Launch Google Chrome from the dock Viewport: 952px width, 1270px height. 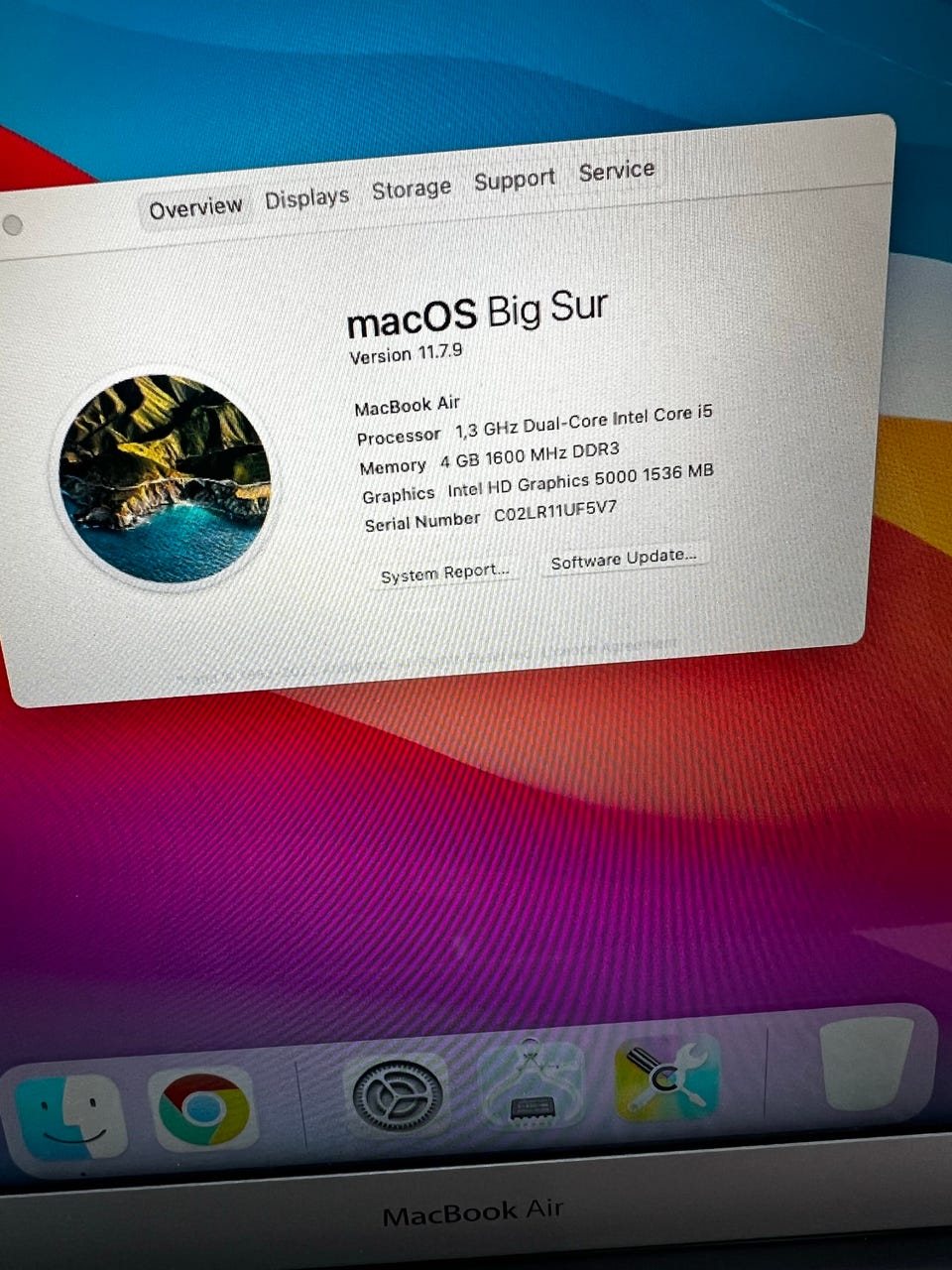[204, 1107]
